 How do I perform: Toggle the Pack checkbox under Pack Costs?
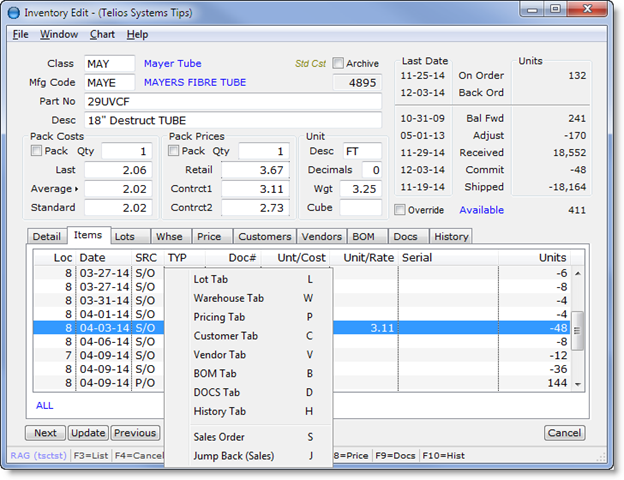coord(37,151)
